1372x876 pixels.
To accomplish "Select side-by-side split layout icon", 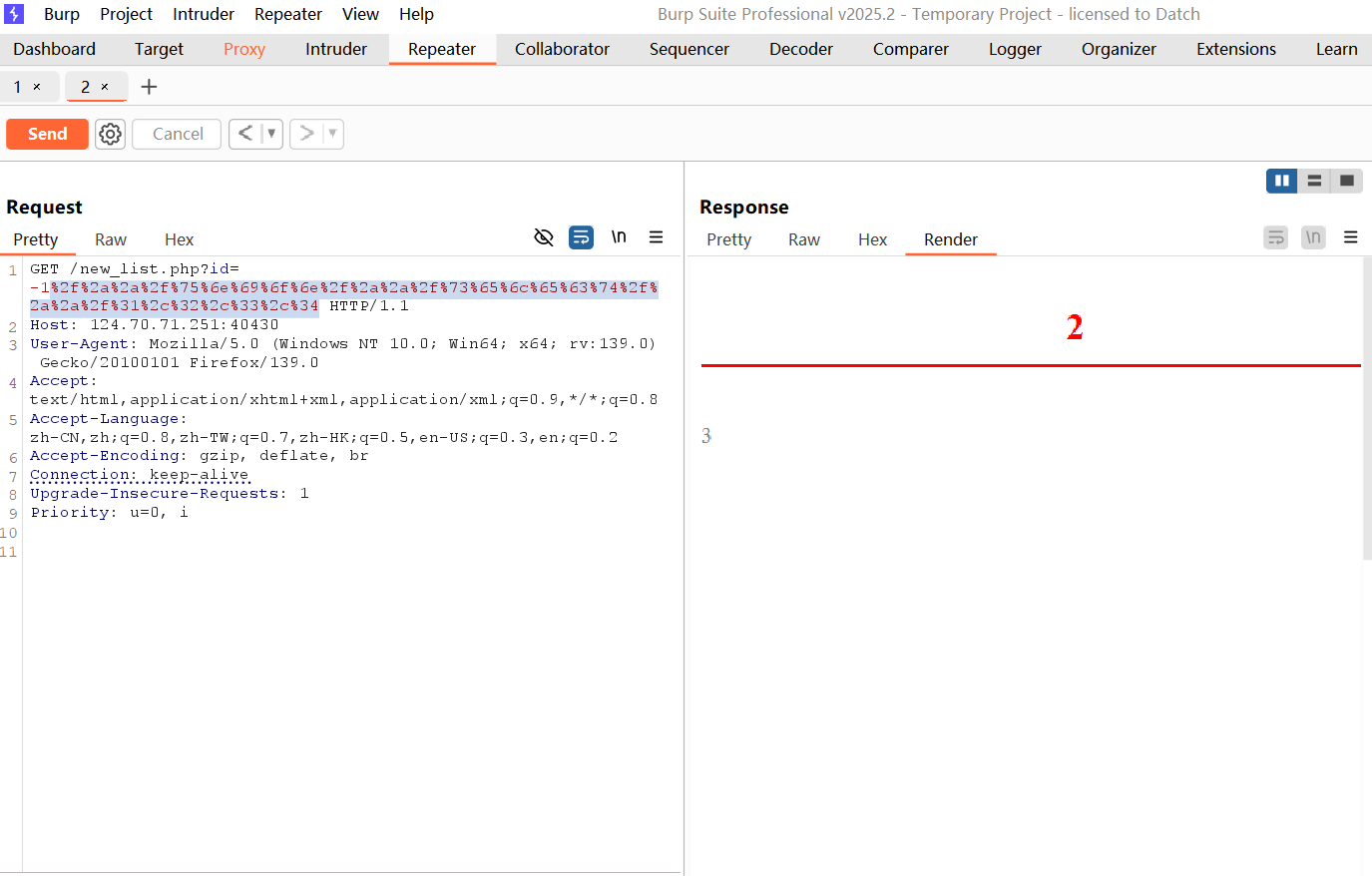I will [1282, 181].
